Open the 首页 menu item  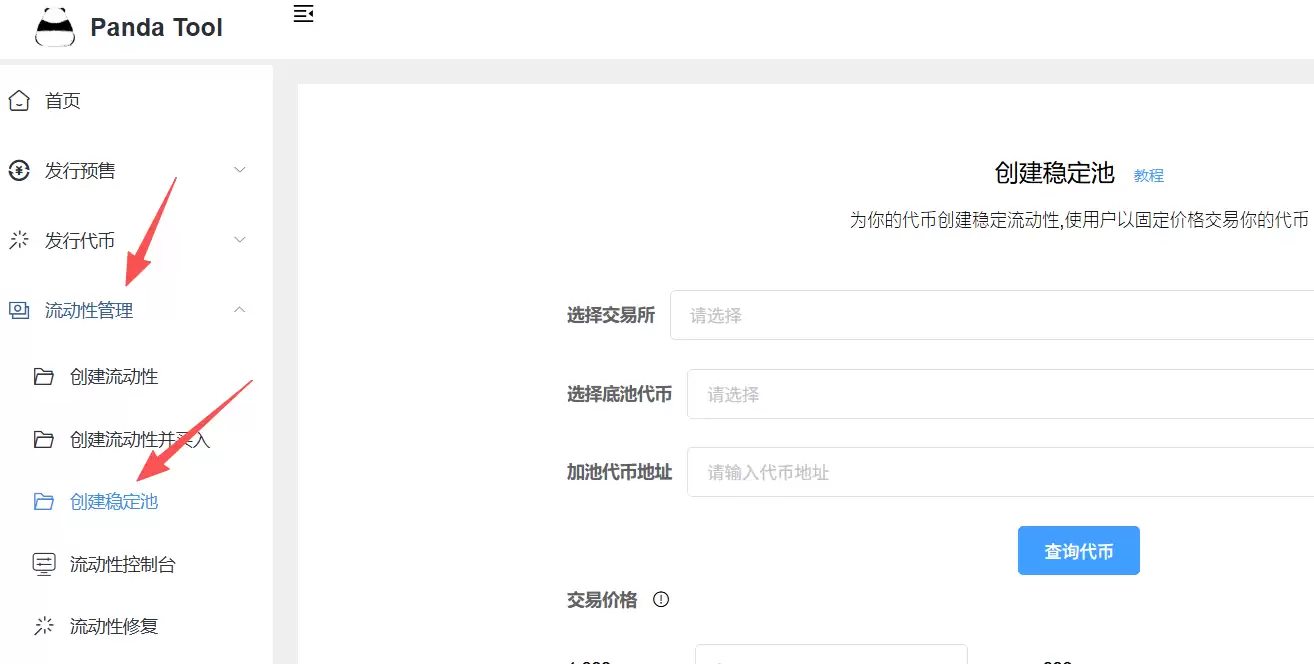[60, 100]
